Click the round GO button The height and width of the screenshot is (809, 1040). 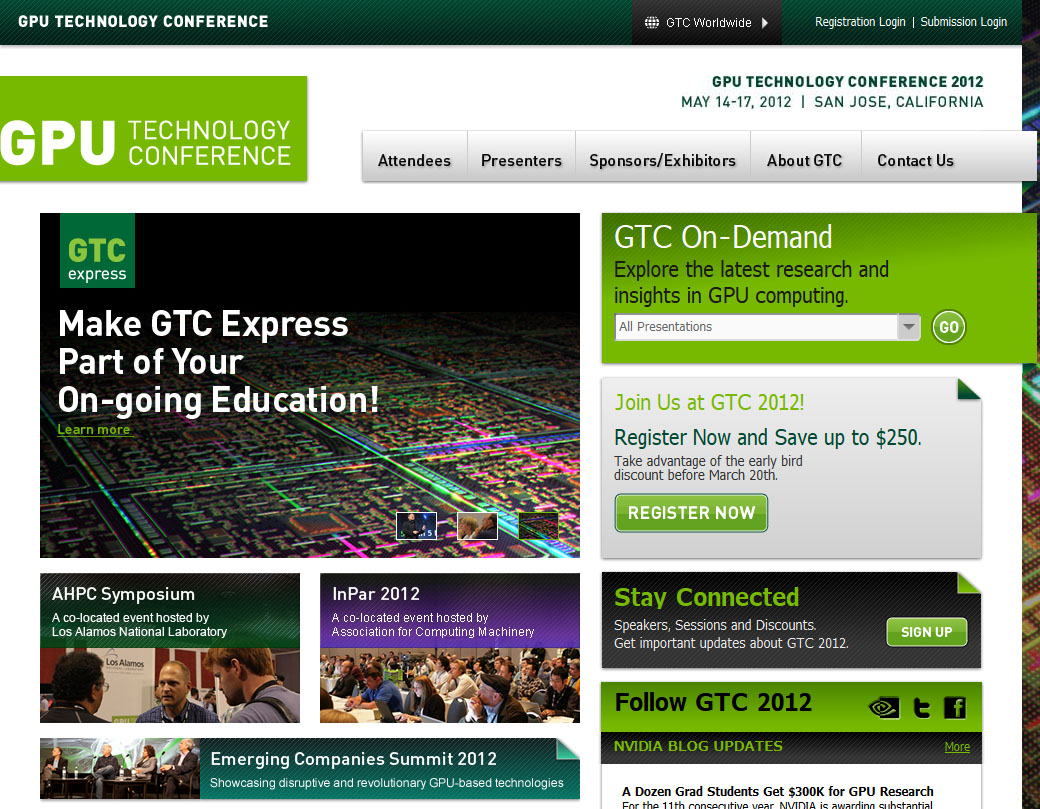(948, 327)
